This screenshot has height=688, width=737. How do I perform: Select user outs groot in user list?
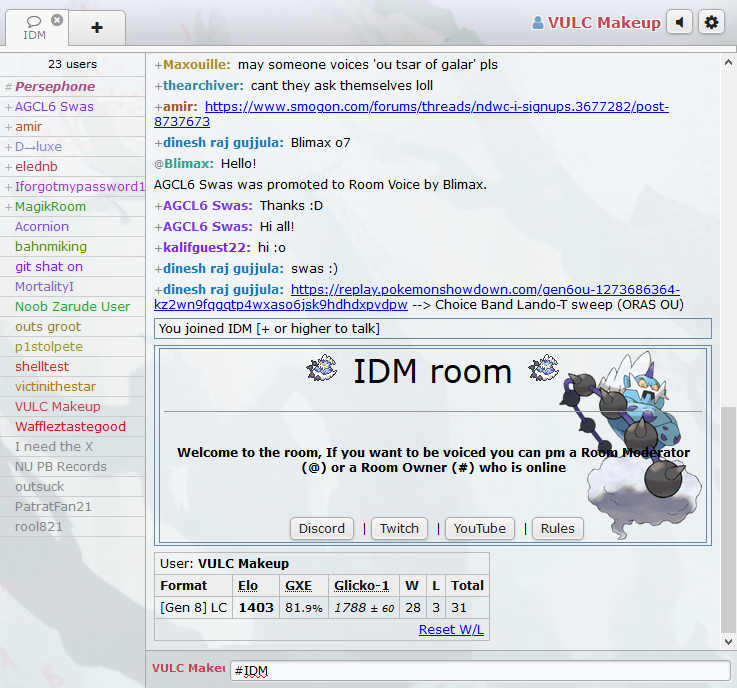point(72,327)
